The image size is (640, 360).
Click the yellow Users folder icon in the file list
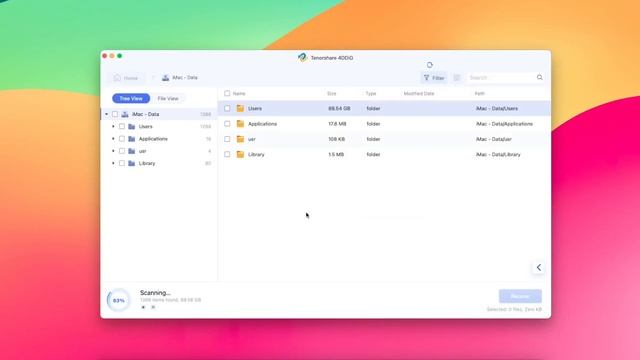240,108
